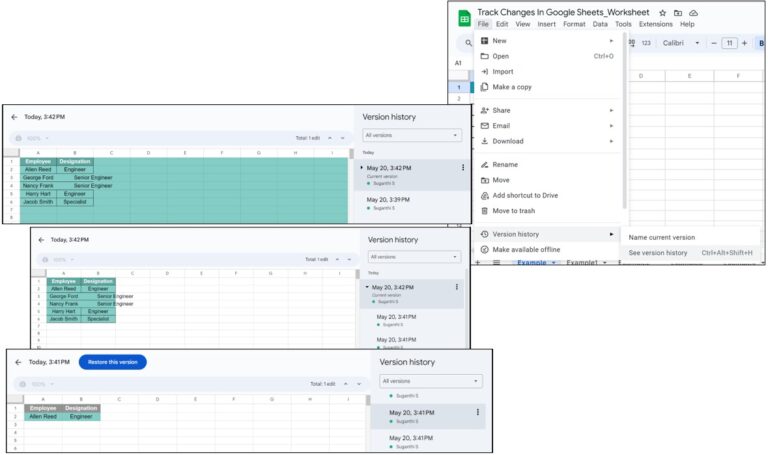Click the Add shortcut to Drive icon
The image size is (768, 455).
484,195
